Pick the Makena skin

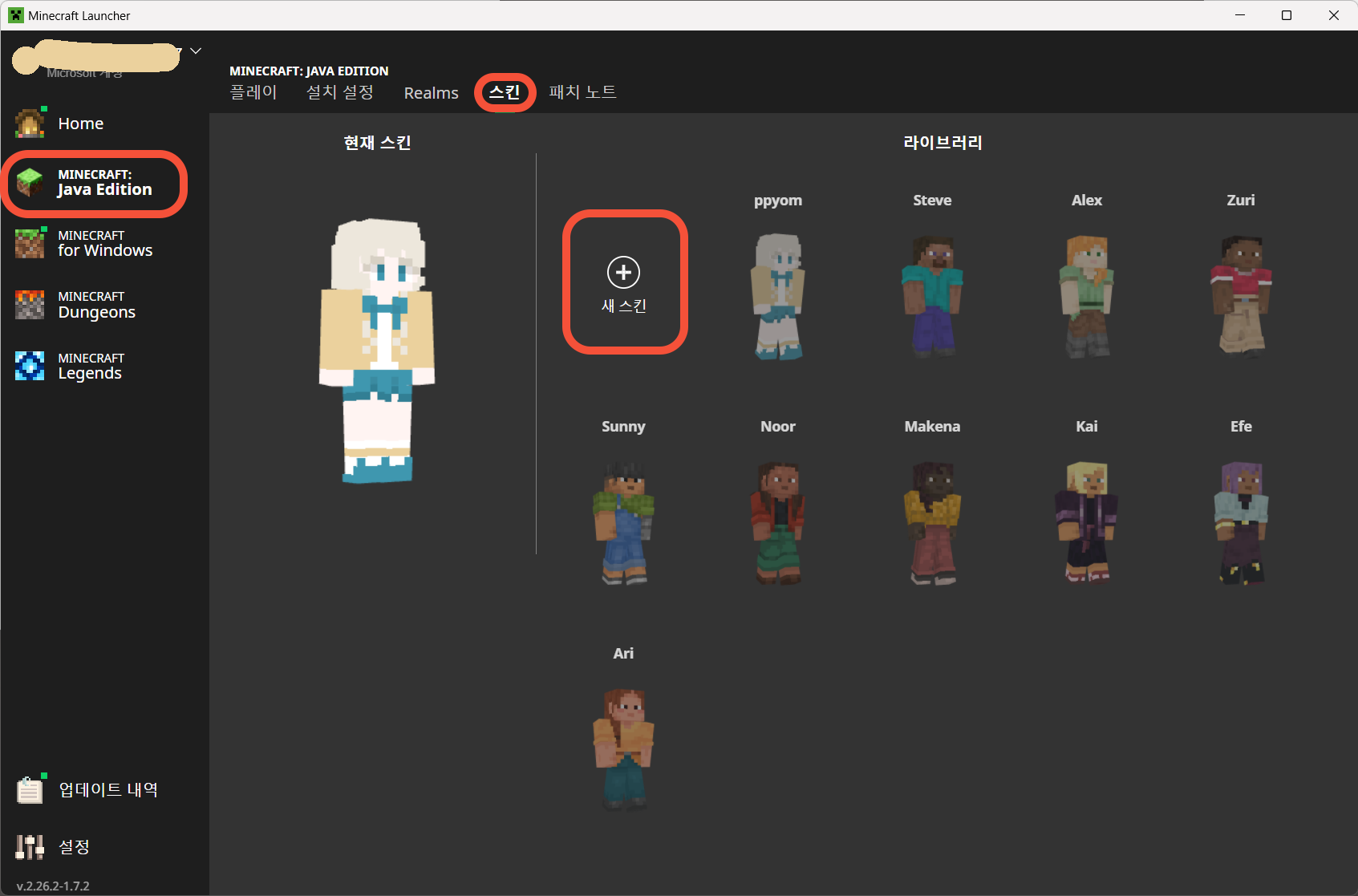click(932, 522)
